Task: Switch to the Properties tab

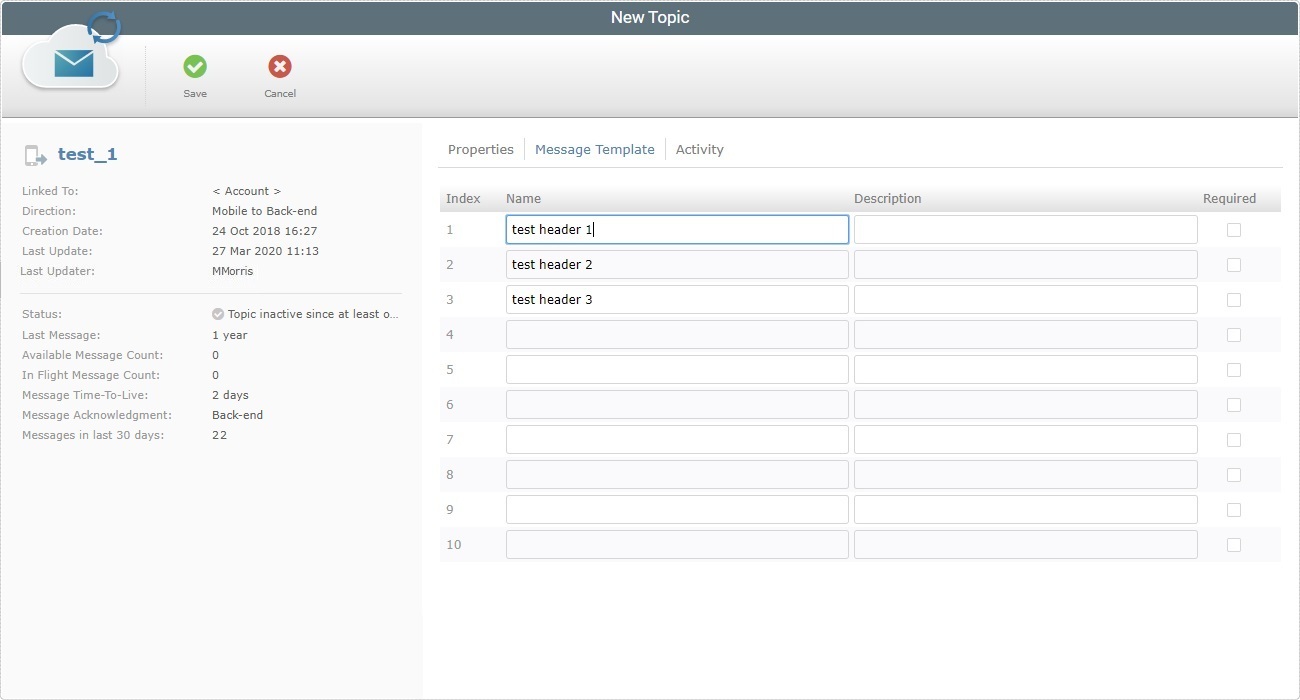Action: pos(480,148)
